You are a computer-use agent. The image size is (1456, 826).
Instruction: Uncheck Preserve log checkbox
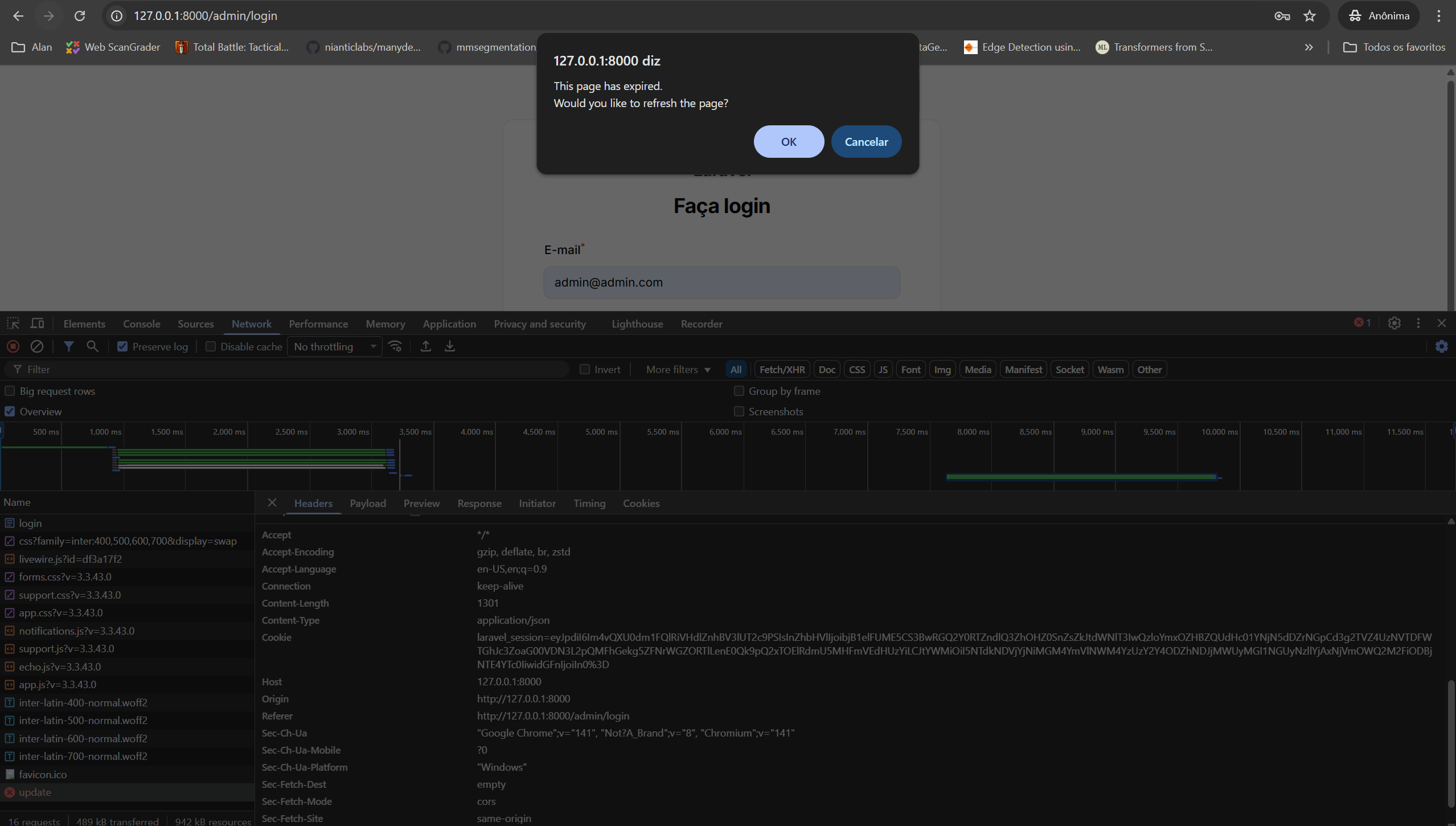point(122,346)
